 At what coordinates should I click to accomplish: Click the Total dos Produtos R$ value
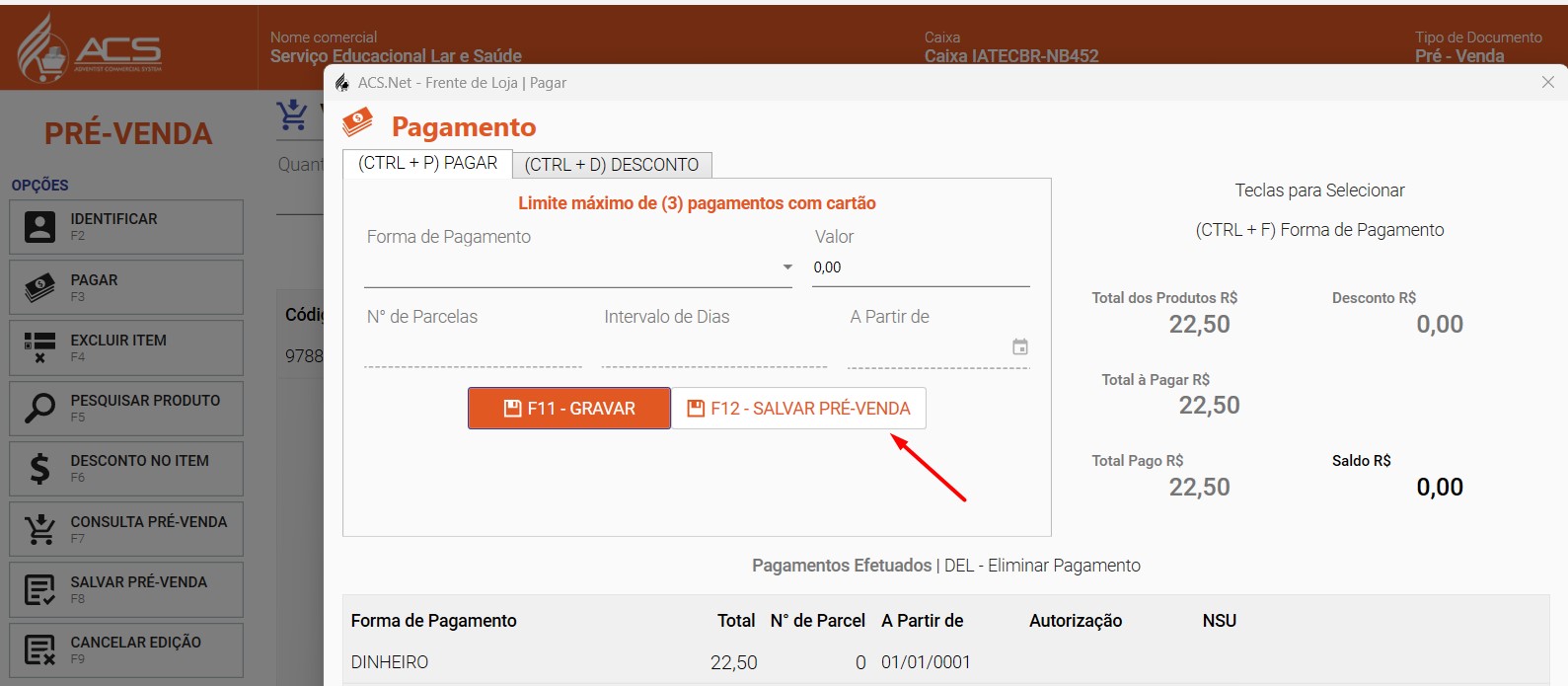coord(1200,325)
